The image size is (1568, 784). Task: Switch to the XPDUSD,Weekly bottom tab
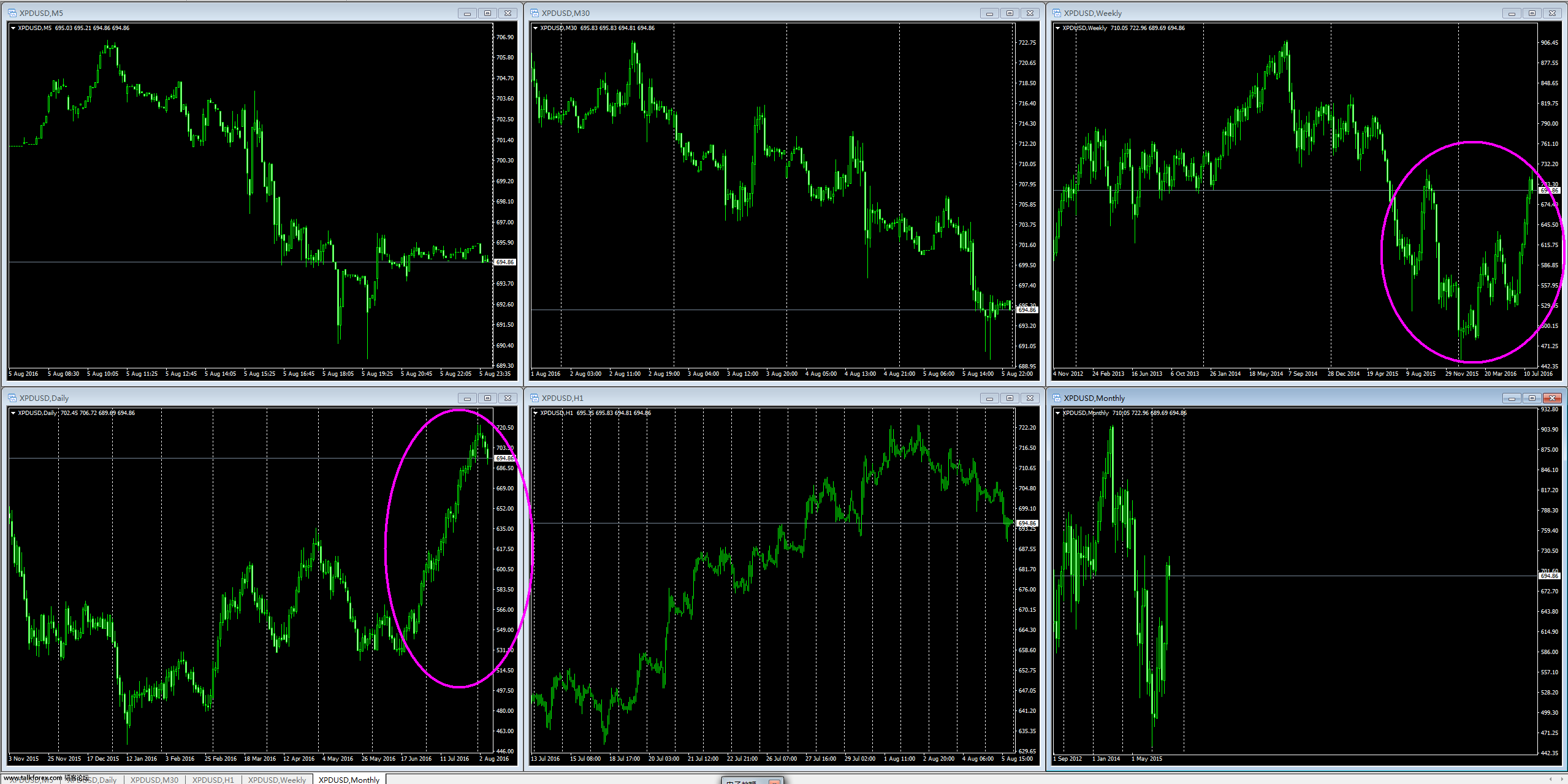[x=277, y=780]
